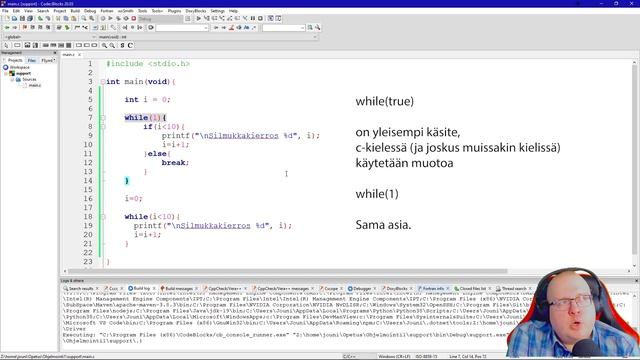This screenshot has width=640, height=360.
Task: Close the main.c editor tab
Action: tap(80, 55)
